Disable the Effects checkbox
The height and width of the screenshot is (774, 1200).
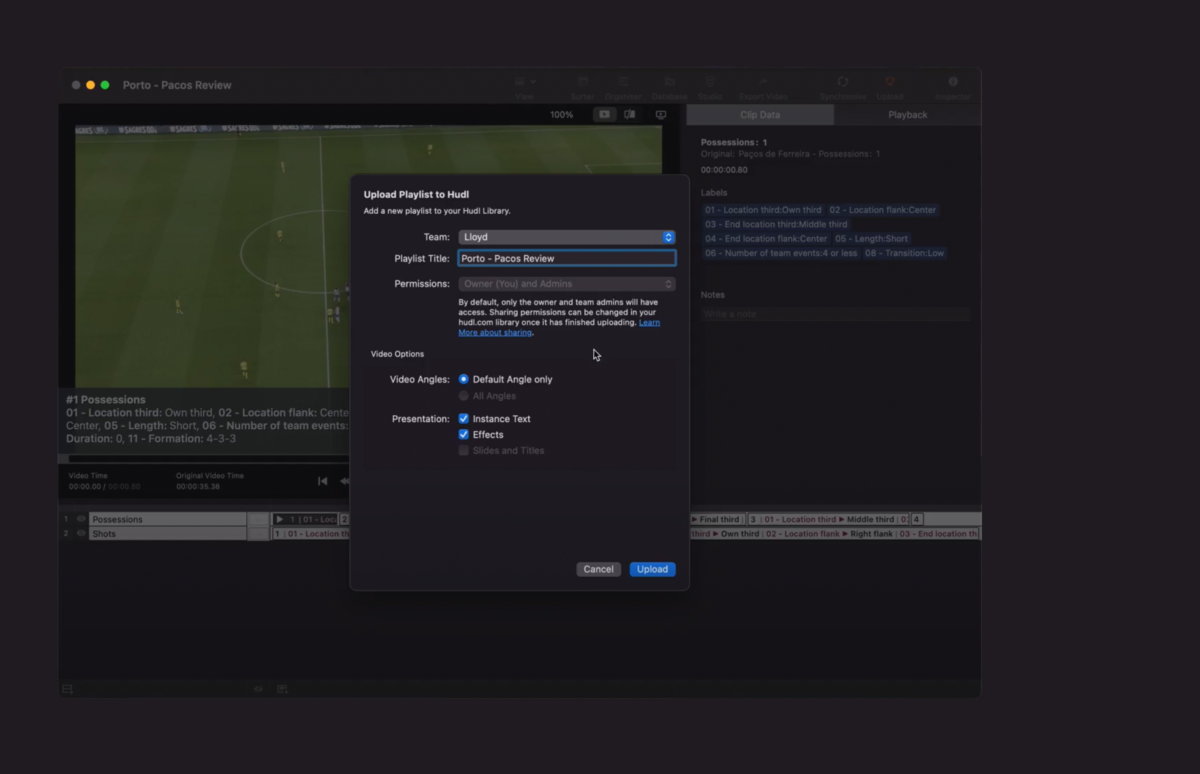(x=463, y=434)
